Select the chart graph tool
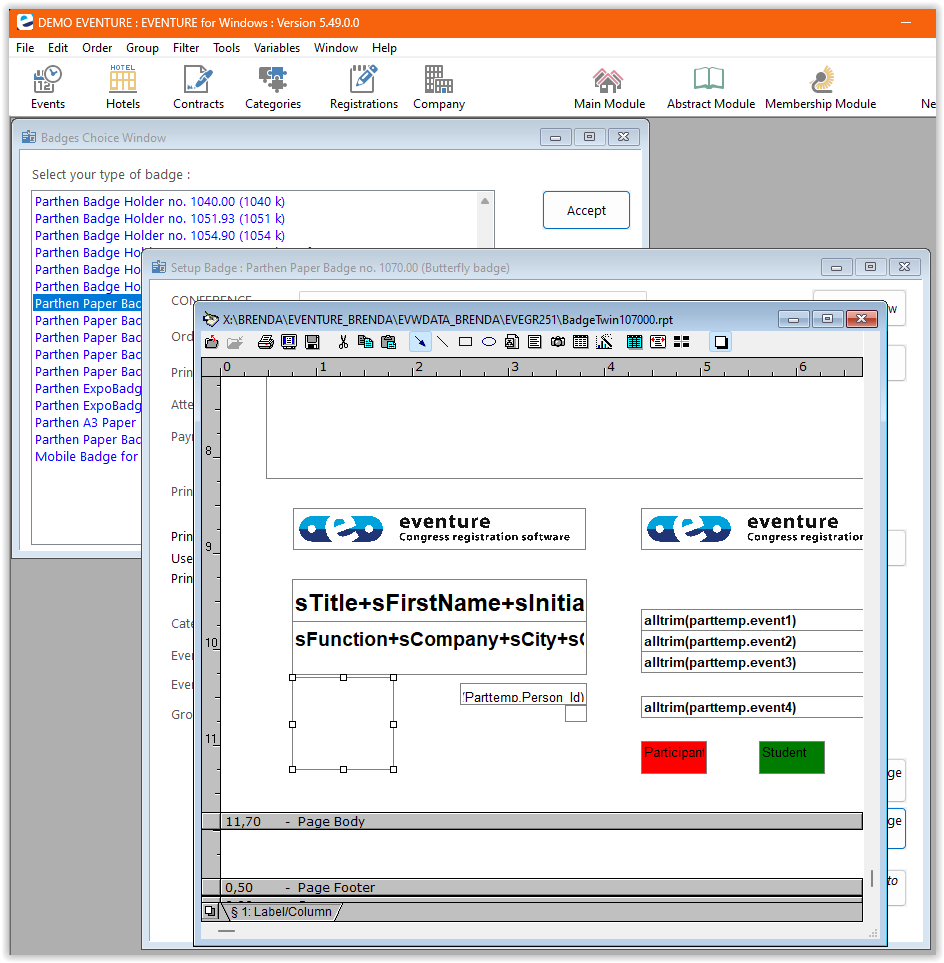 click(x=604, y=342)
